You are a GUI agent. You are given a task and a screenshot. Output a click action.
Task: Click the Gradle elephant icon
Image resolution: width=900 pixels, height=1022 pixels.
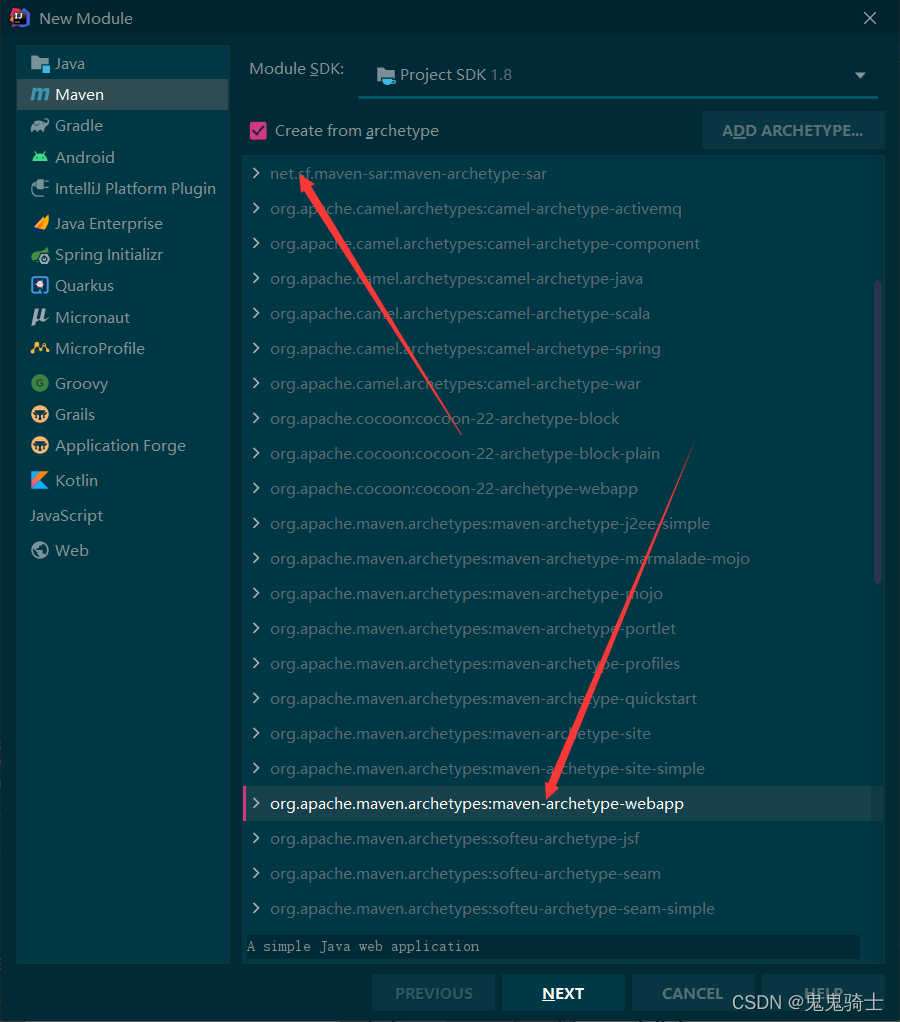tap(40, 126)
